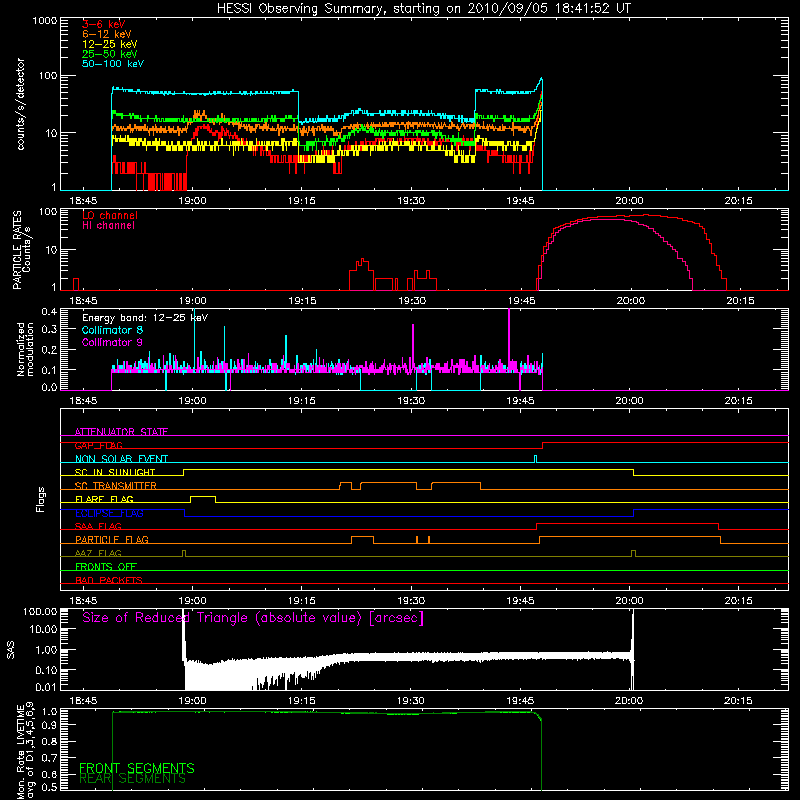Click the PARTICLE FLAG label
The width and height of the screenshot is (800, 800).
(x=112, y=539)
